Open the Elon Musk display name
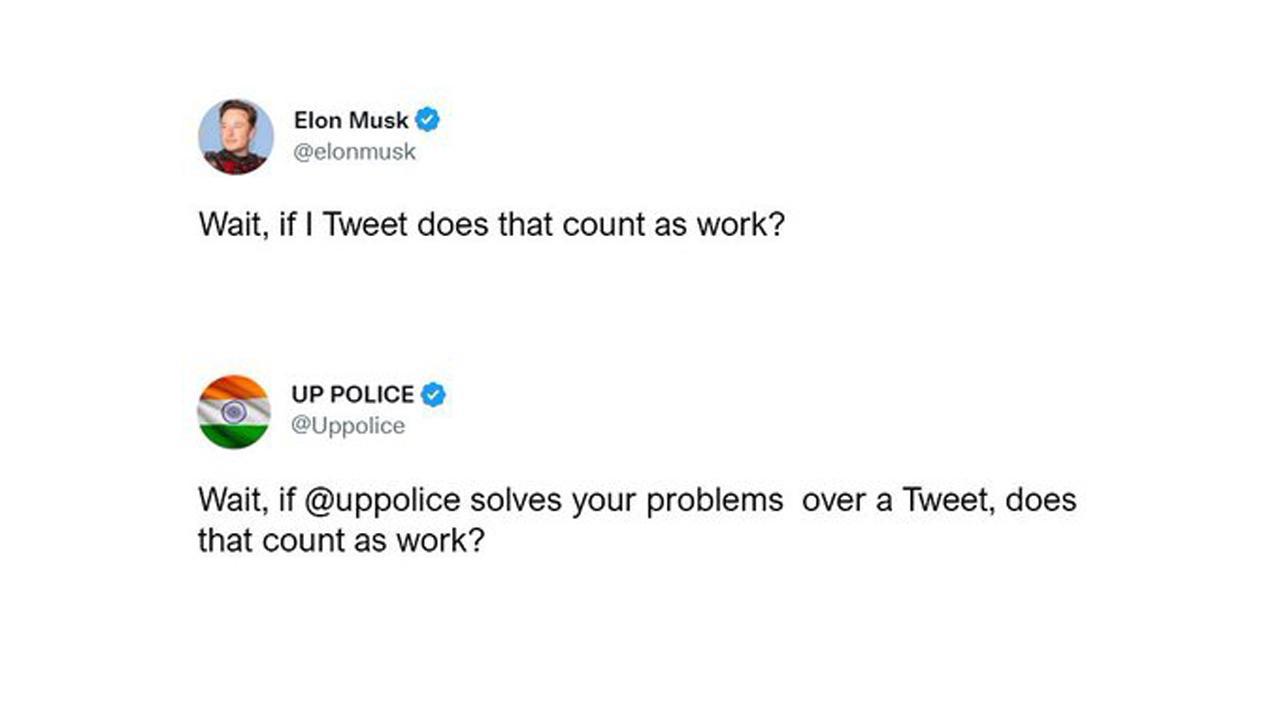 [x=351, y=121]
